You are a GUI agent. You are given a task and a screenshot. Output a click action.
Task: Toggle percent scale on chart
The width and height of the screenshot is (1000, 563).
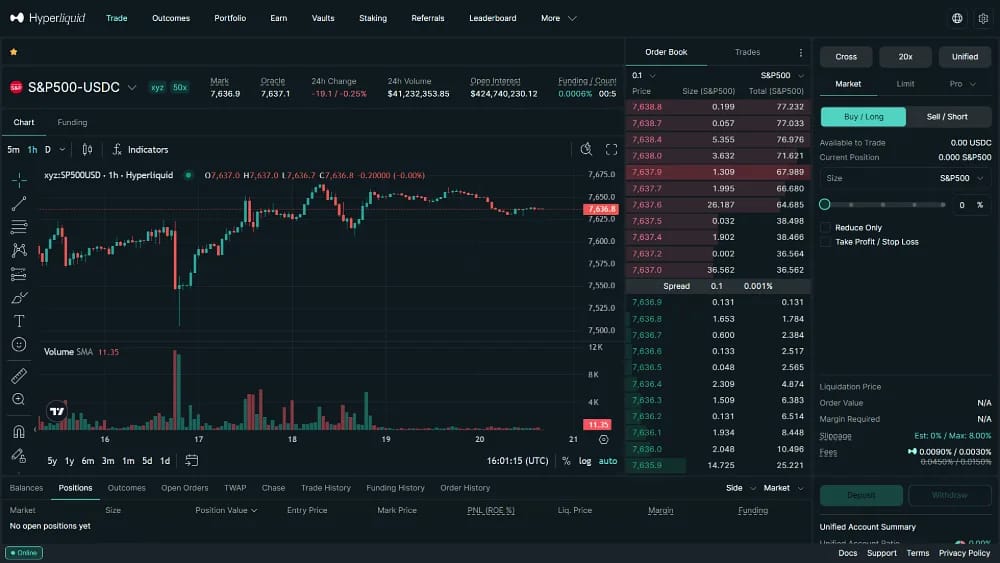(x=566, y=461)
